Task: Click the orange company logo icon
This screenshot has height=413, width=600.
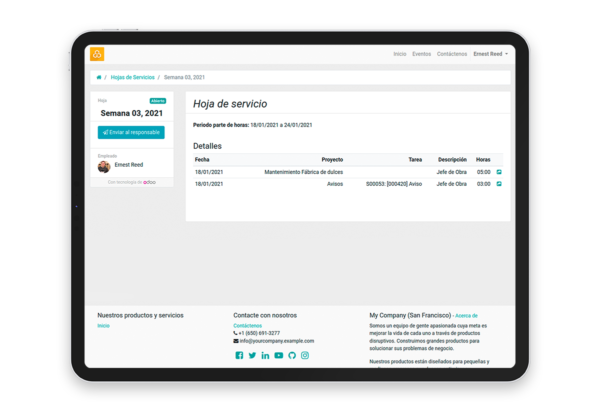Action: (x=97, y=54)
